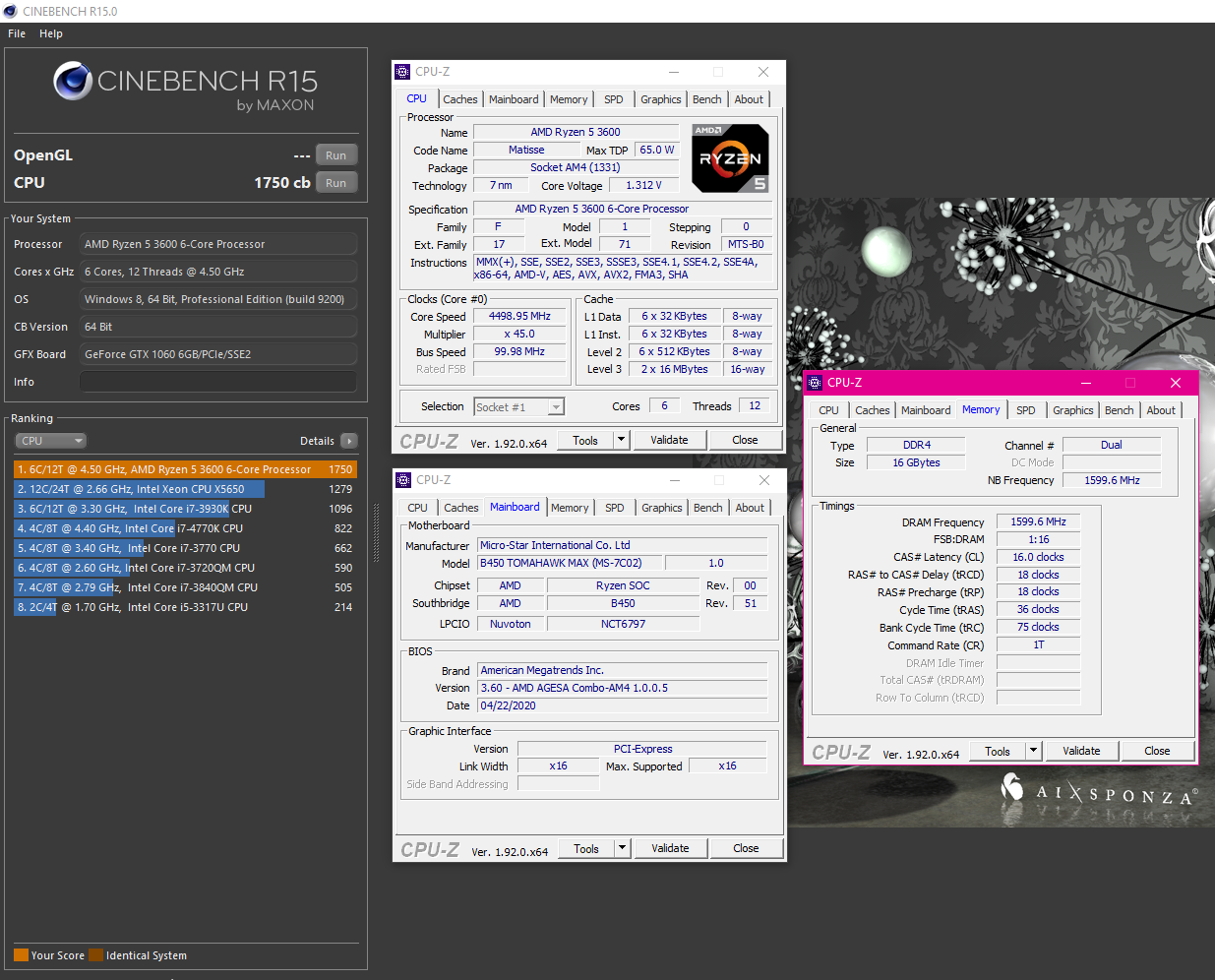The image size is (1215, 980).
Task: Select ranking row Intel Xeon CPU X5650
Action: (x=185, y=489)
